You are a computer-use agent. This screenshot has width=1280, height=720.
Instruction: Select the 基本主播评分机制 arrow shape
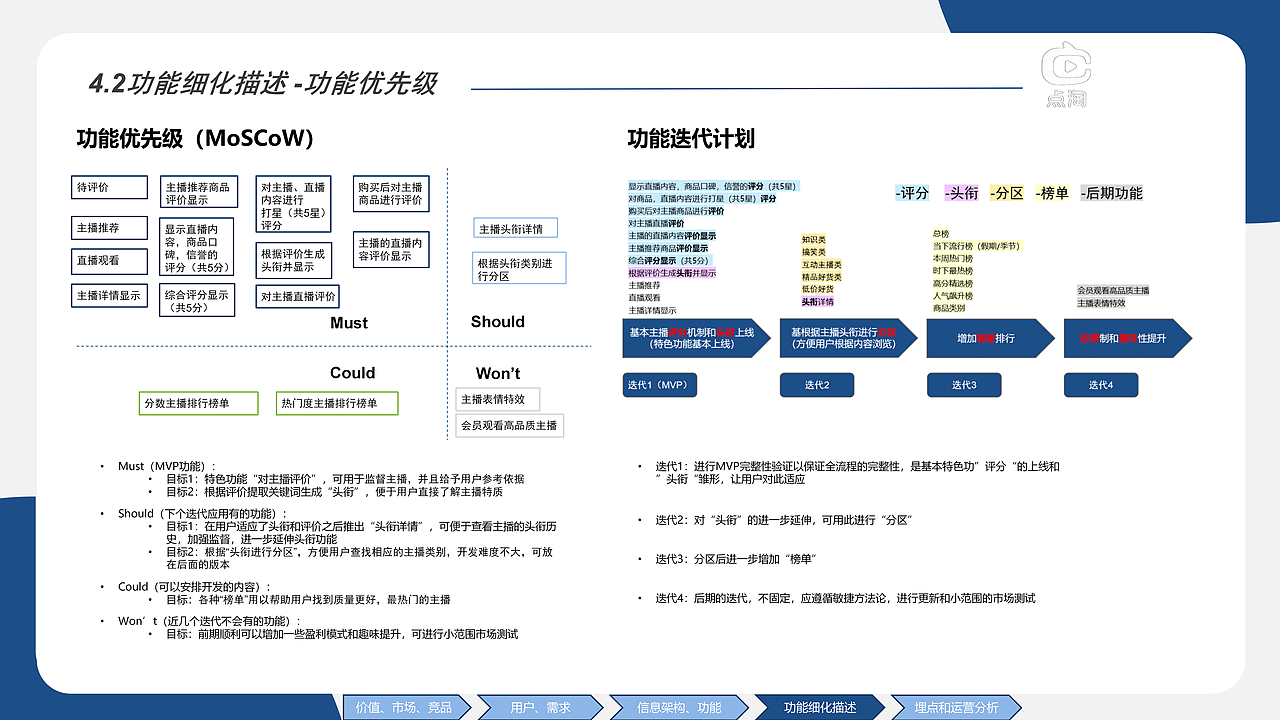(695, 338)
